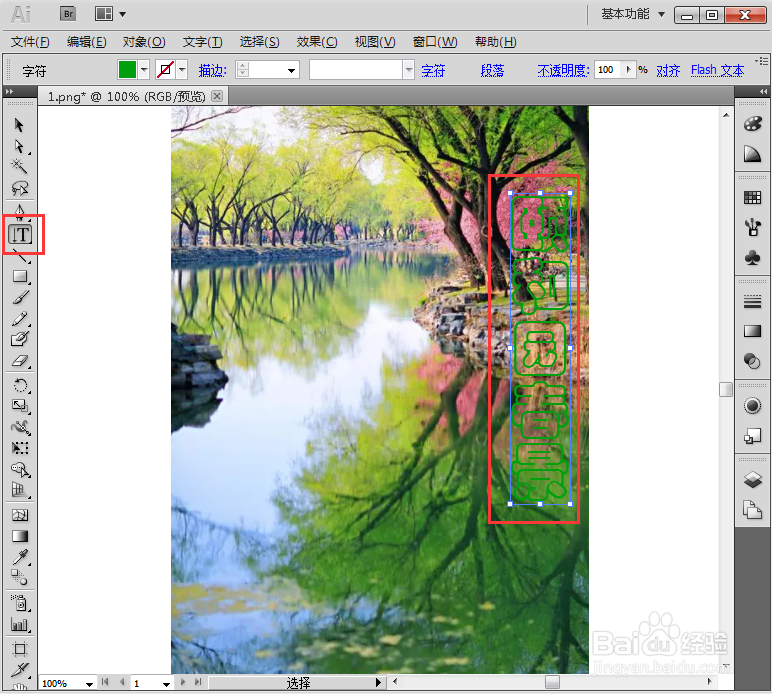The width and height of the screenshot is (772, 694).
Task: Open the stroke weight dropdown
Action: click(x=291, y=70)
